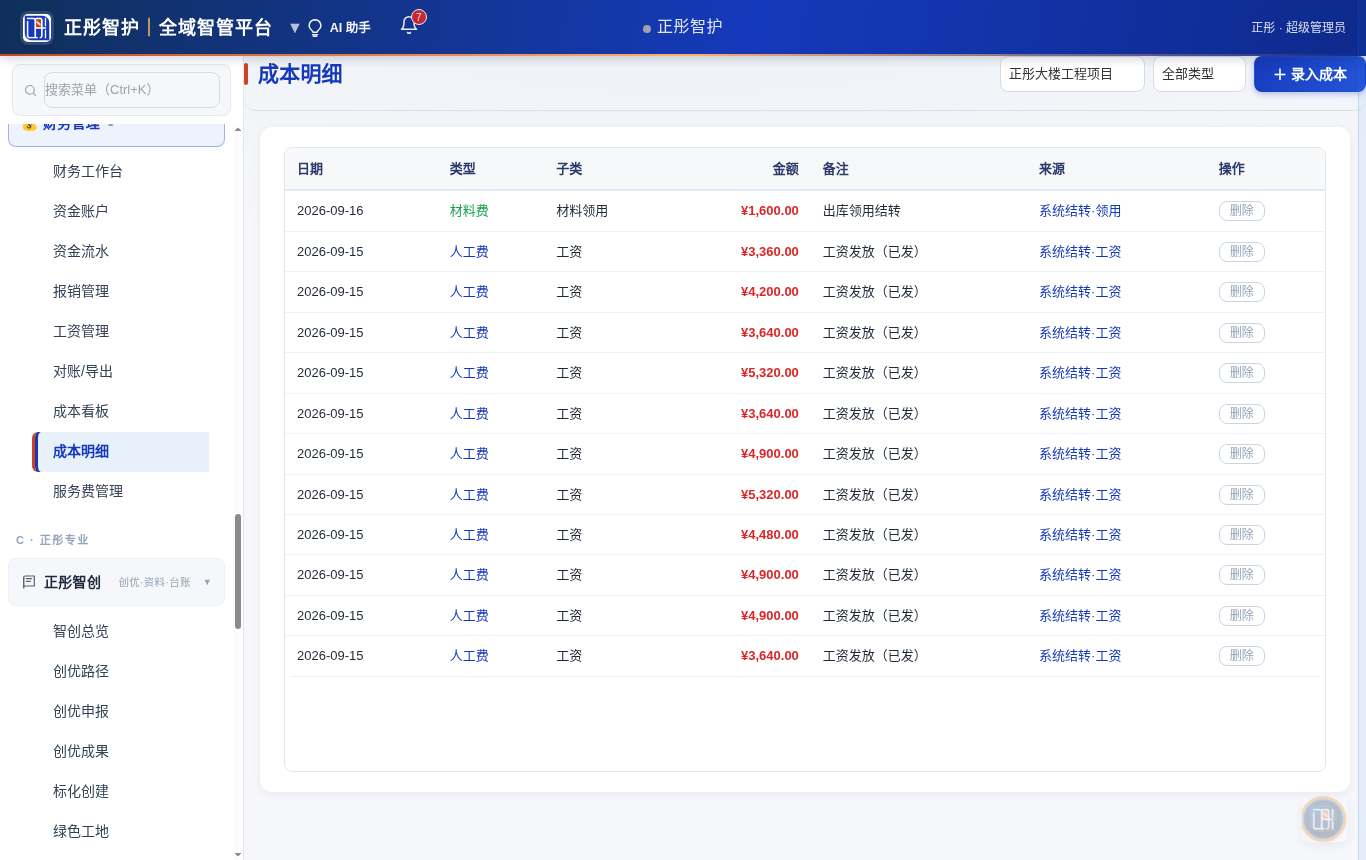This screenshot has height=860, width=1366.
Task: Open 系统结转·工资 link in ¥4,480.00 row
Action: point(1080,535)
